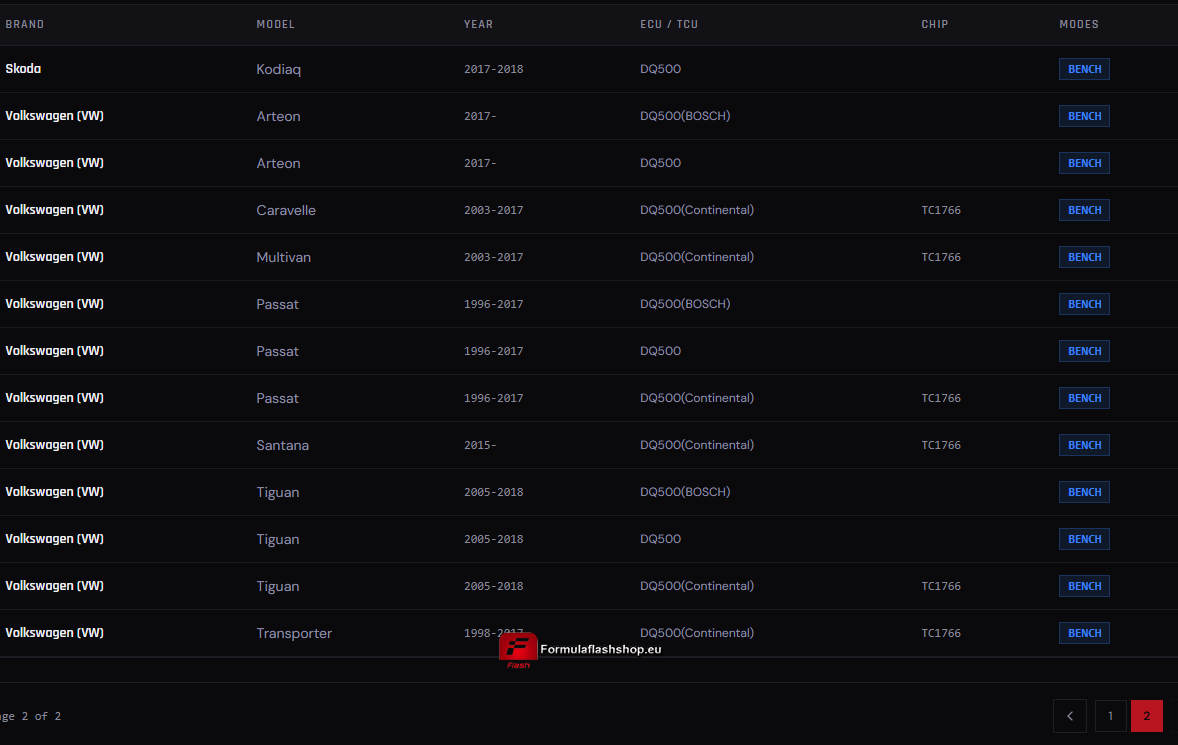
Task: Click BENCH badge for Tiguan DQ500(Continental) row
Action: click(1084, 586)
